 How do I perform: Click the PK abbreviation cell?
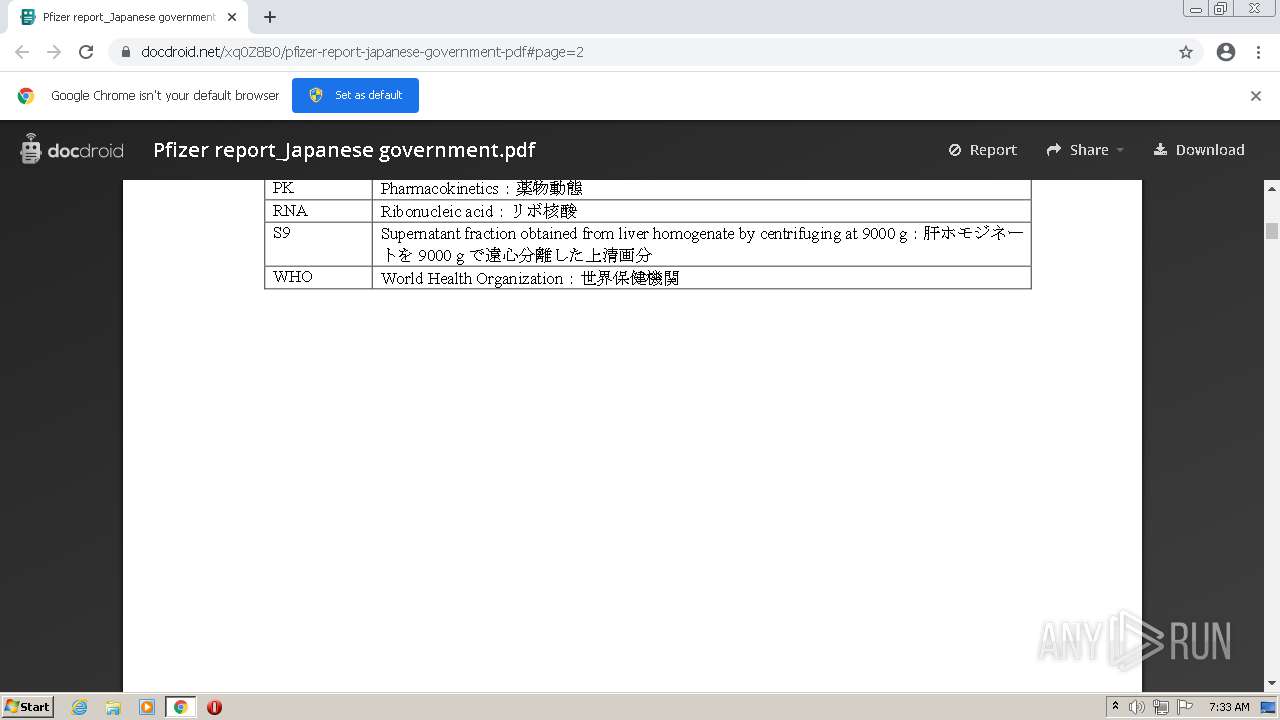tap(318, 189)
